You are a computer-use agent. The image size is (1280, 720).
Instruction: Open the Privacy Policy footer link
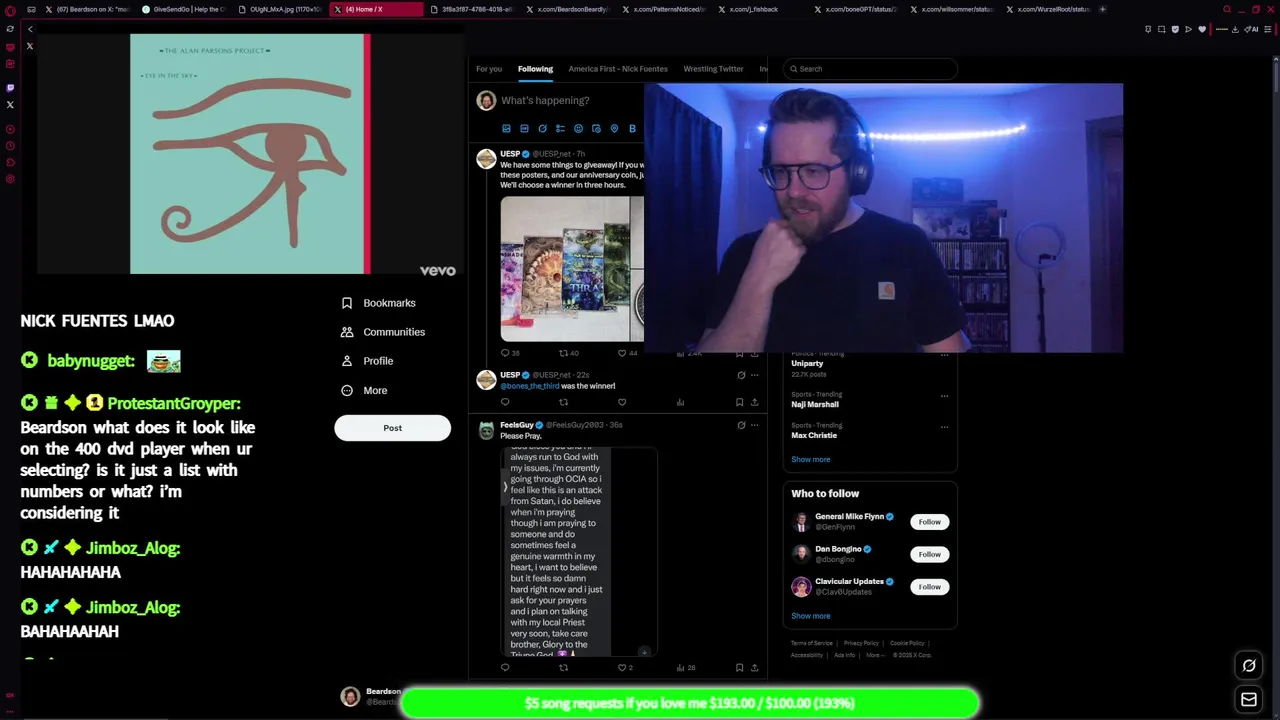[x=861, y=643]
